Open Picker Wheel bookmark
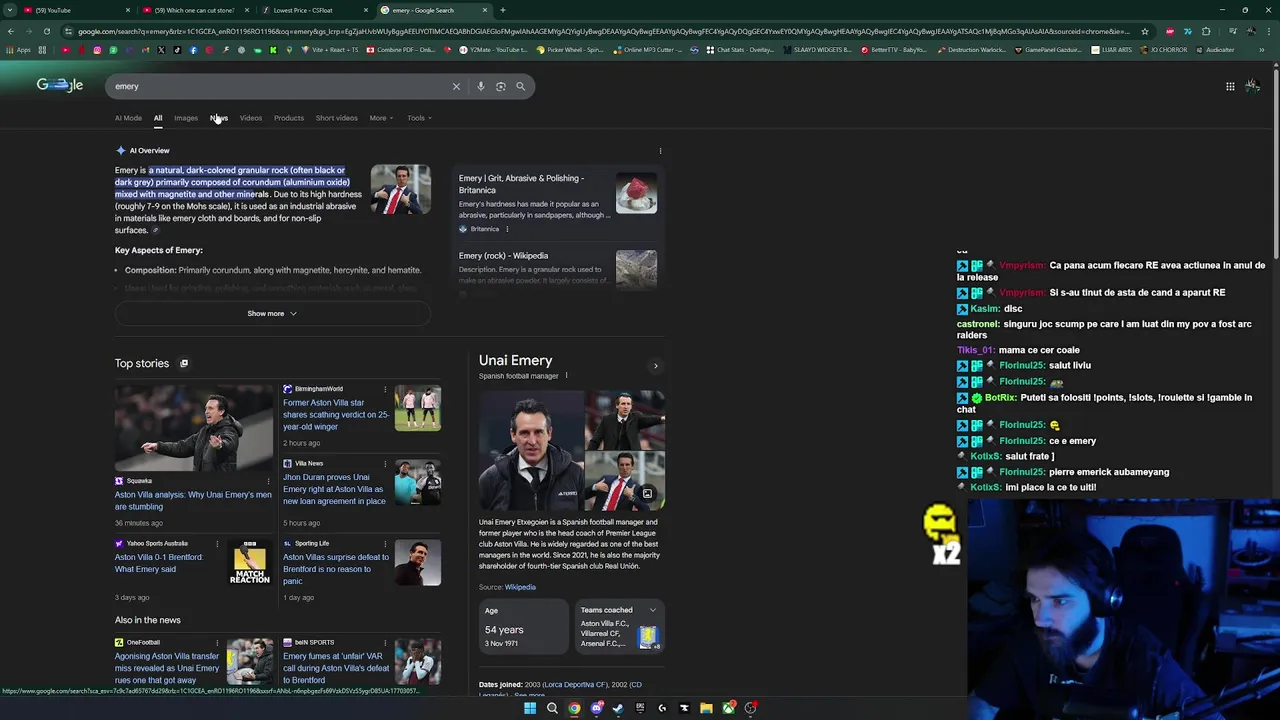Image resolution: width=1280 pixels, height=720 pixels. point(570,50)
